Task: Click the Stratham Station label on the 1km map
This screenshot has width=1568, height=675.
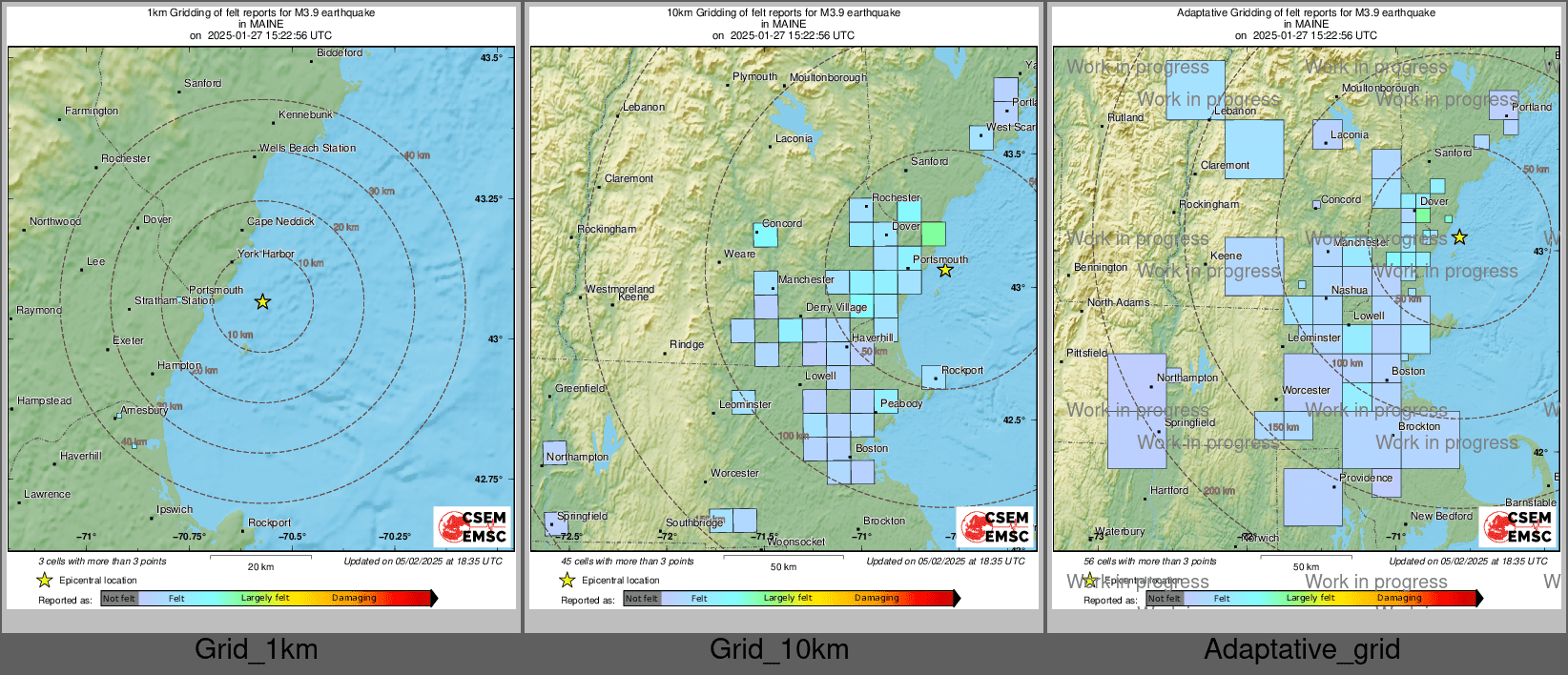Action: click(x=174, y=300)
